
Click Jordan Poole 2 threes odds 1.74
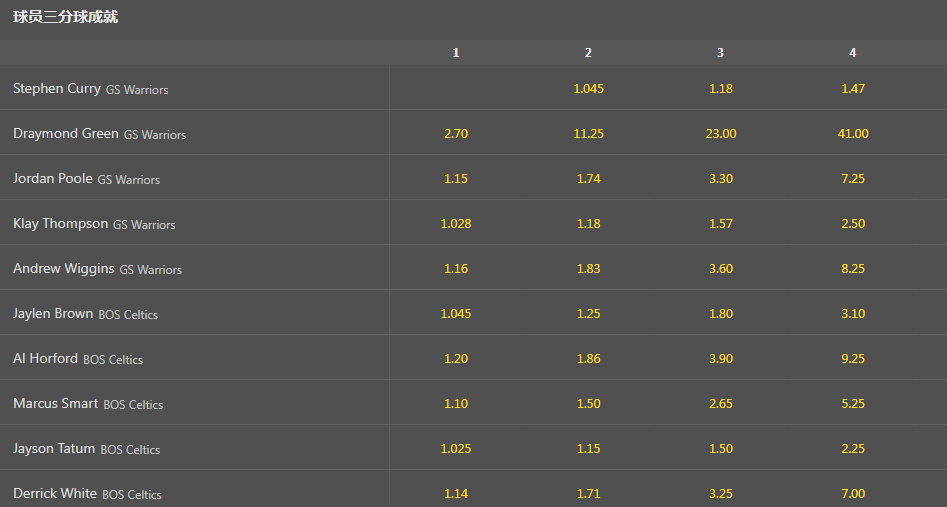pos(588,179)
